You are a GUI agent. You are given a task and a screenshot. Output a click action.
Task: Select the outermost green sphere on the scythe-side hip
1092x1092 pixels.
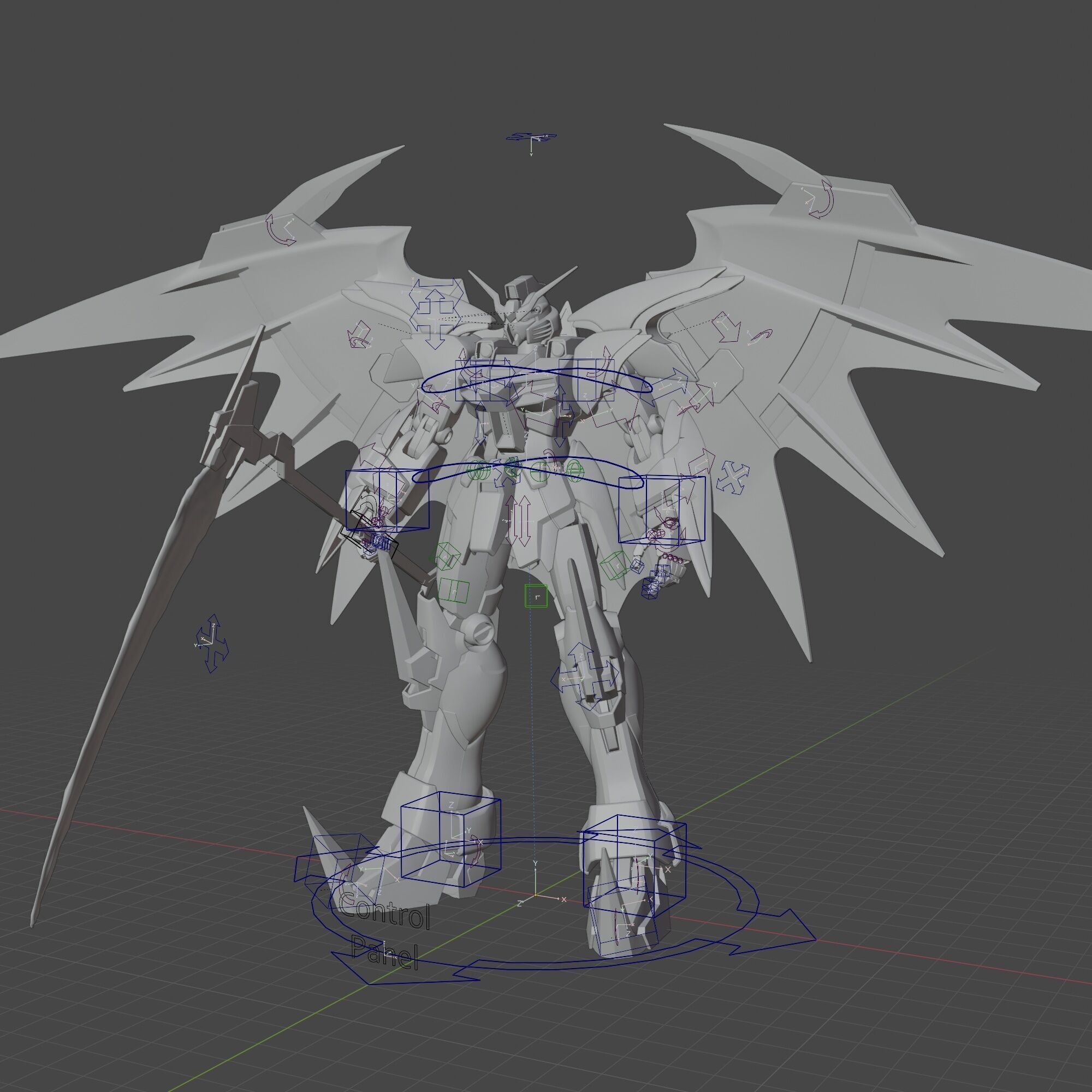[x=477, y=471]
